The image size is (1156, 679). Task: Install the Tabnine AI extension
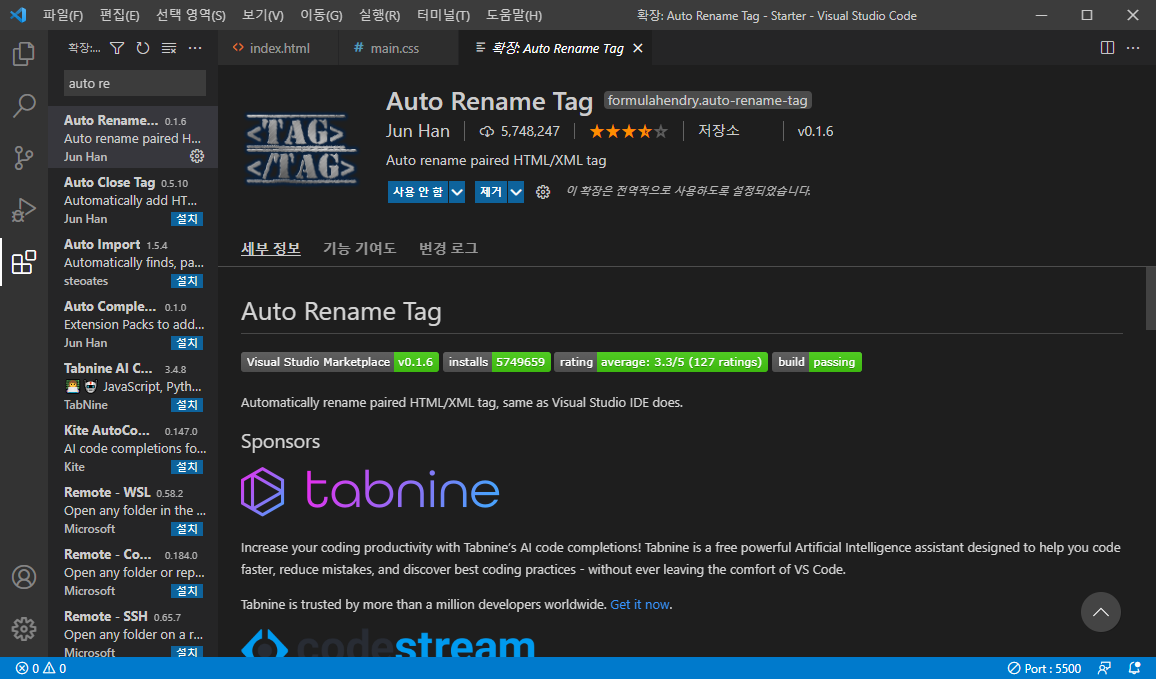tap(187, 405)
